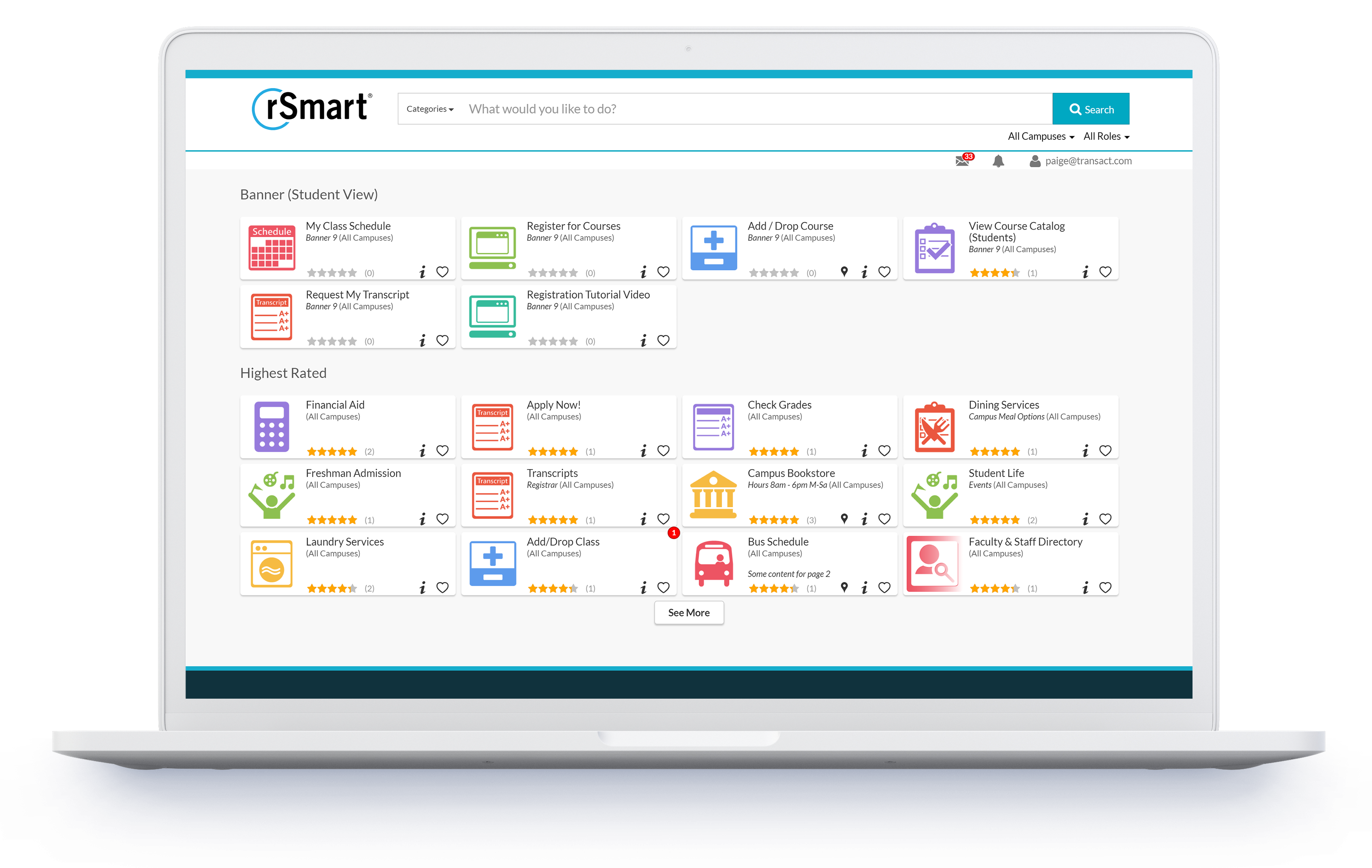
Task: Toggle the heart on Check Grades tile
Action: point(884,451)
